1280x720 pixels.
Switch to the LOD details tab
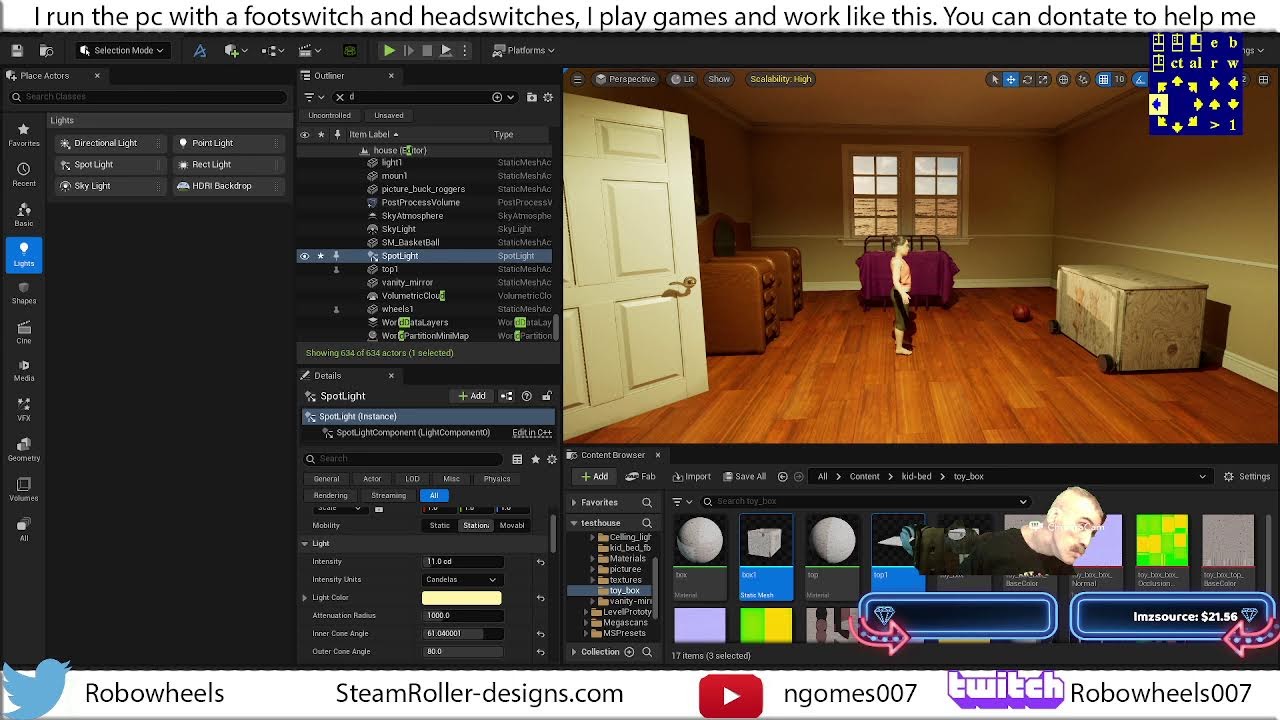tap(412, 479)
